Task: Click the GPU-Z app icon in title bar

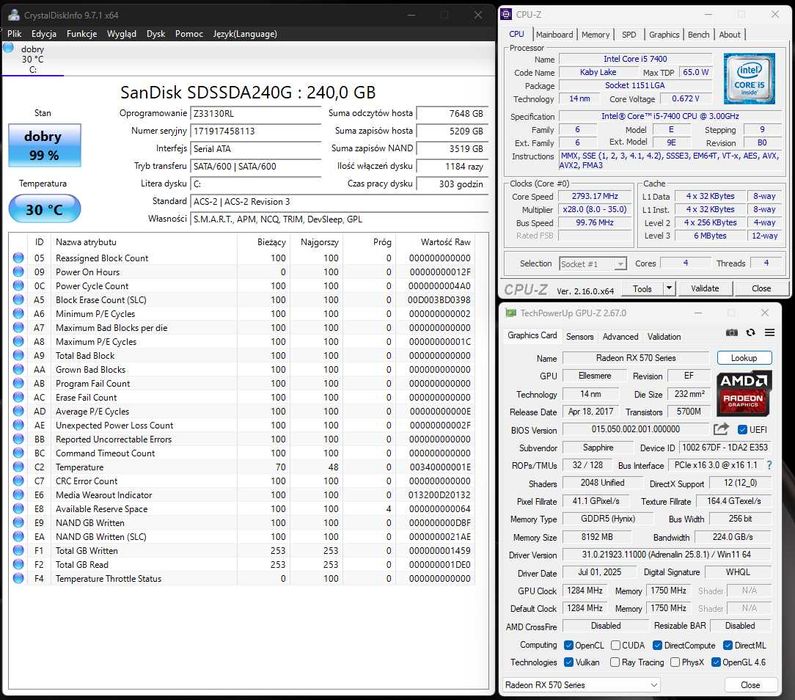Action: click(511, 313)
